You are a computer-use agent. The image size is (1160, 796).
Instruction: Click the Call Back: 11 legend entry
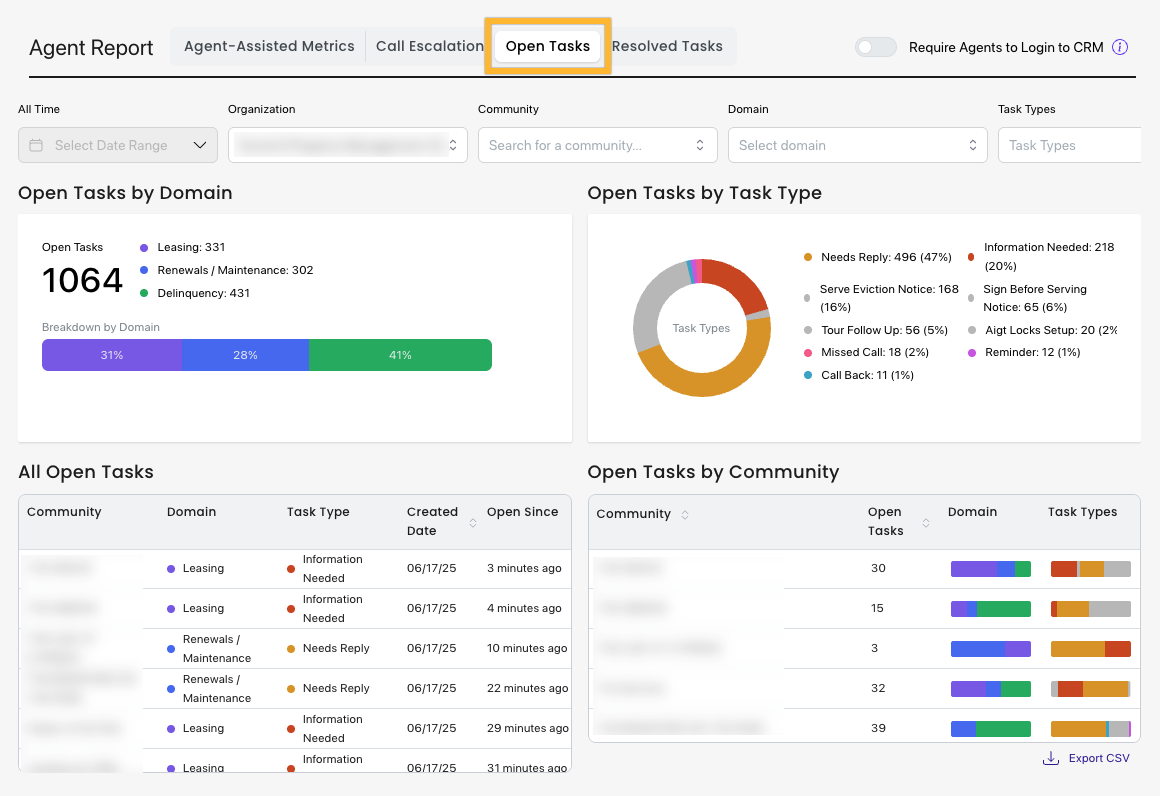(x=859, y=375)
